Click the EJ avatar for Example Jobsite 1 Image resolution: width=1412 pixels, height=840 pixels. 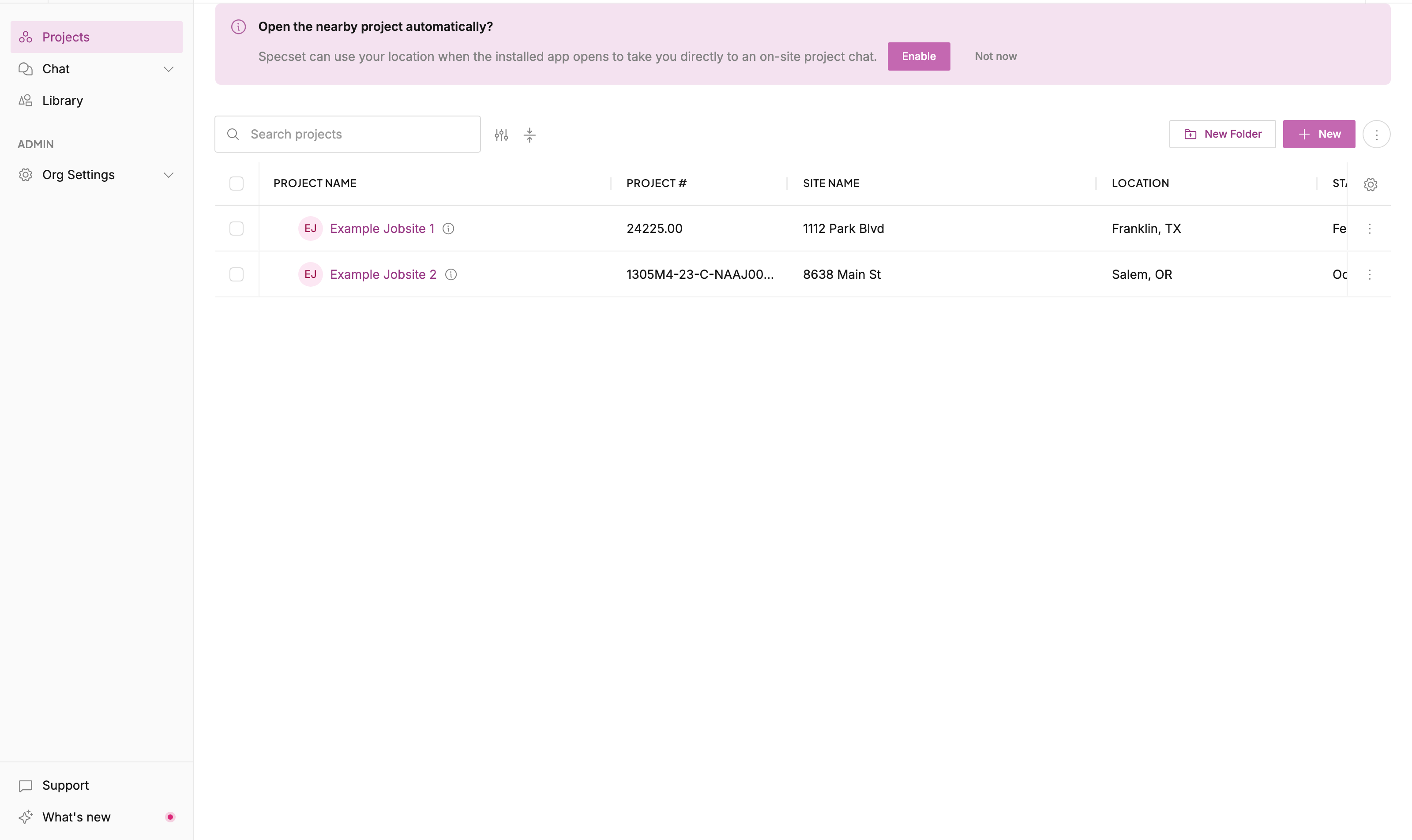[x=310, y=228]
